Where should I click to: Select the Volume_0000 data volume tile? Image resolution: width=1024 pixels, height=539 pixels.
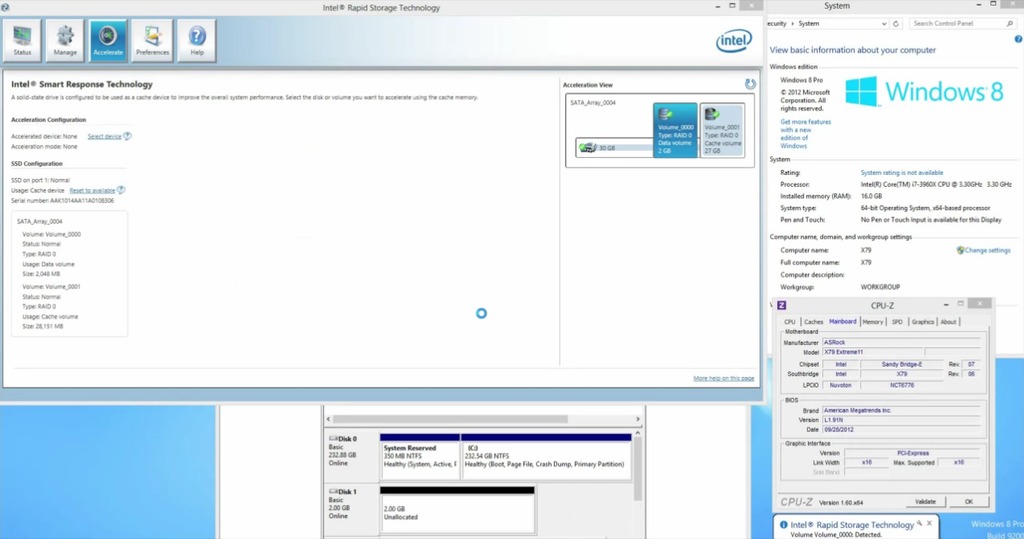[x=675, y=130]
